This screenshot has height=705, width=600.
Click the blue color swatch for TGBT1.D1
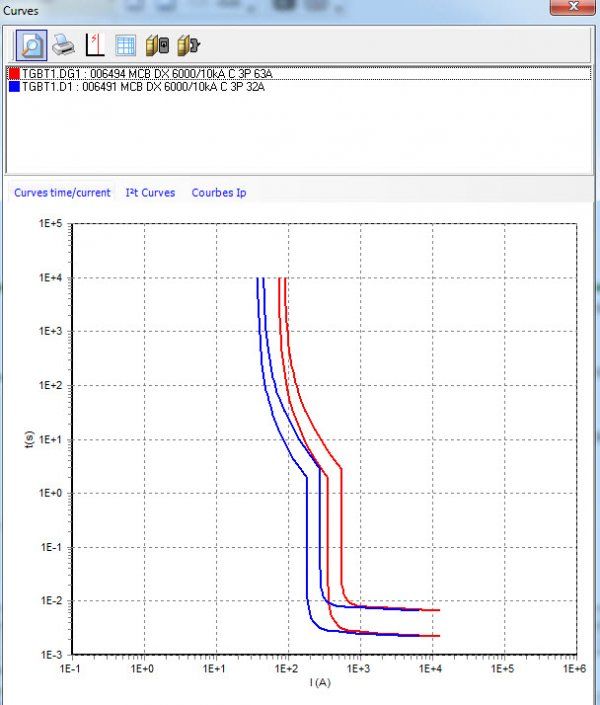(x=14, y=87)
